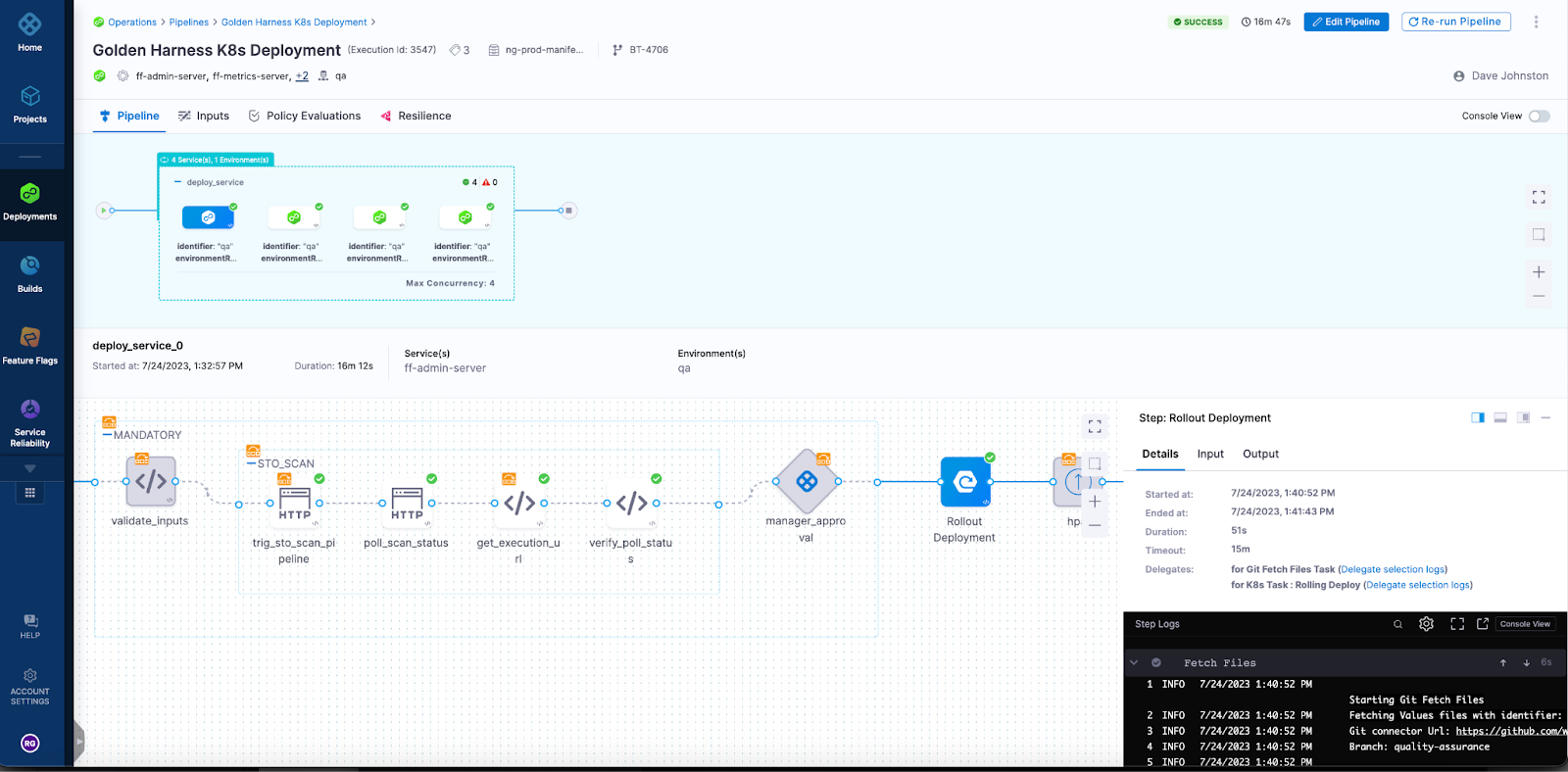Viewport: 1568px width, 772px height.
Task: Click the Re-run Pipeline button
Action: pyautogui.click(x=1456, y=22)
